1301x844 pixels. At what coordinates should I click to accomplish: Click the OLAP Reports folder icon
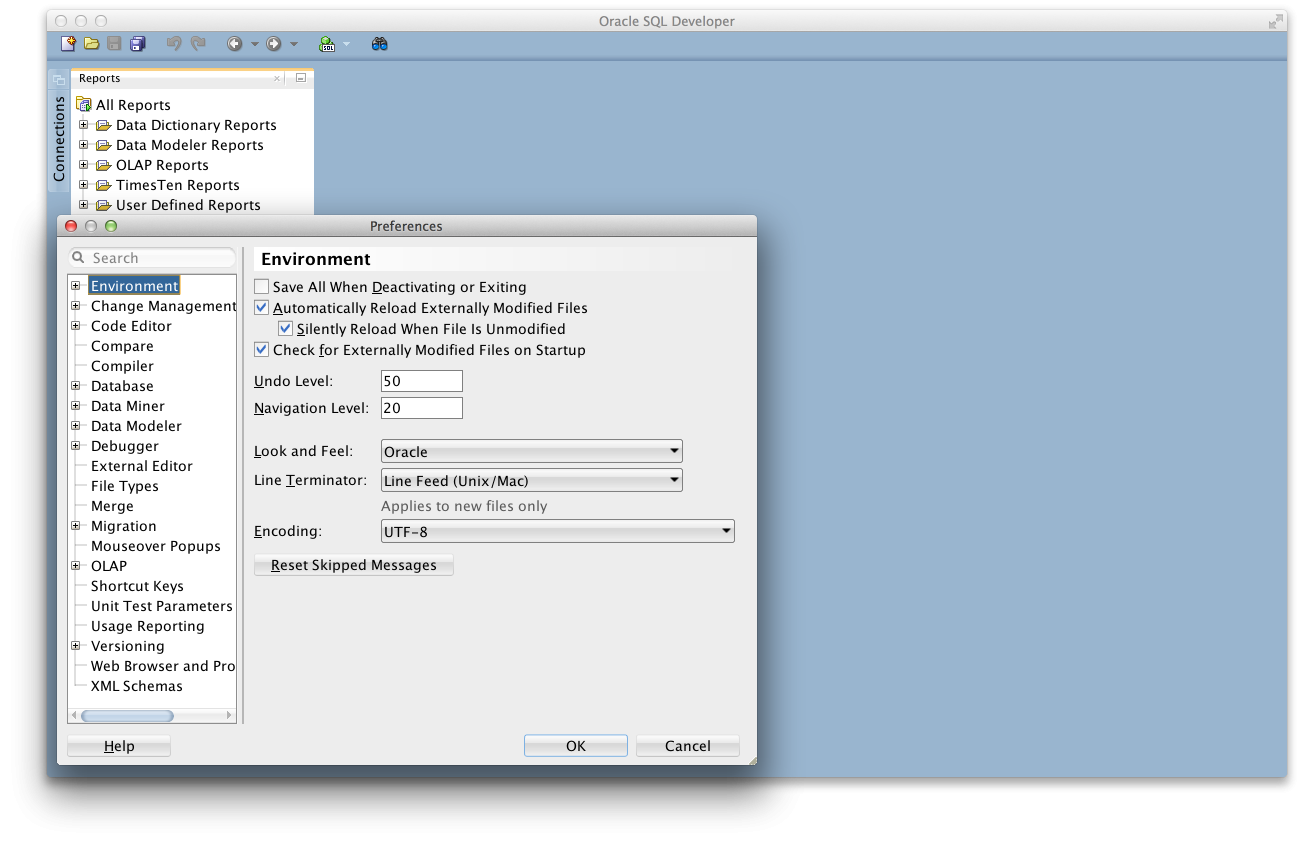(x=103, y=165)
